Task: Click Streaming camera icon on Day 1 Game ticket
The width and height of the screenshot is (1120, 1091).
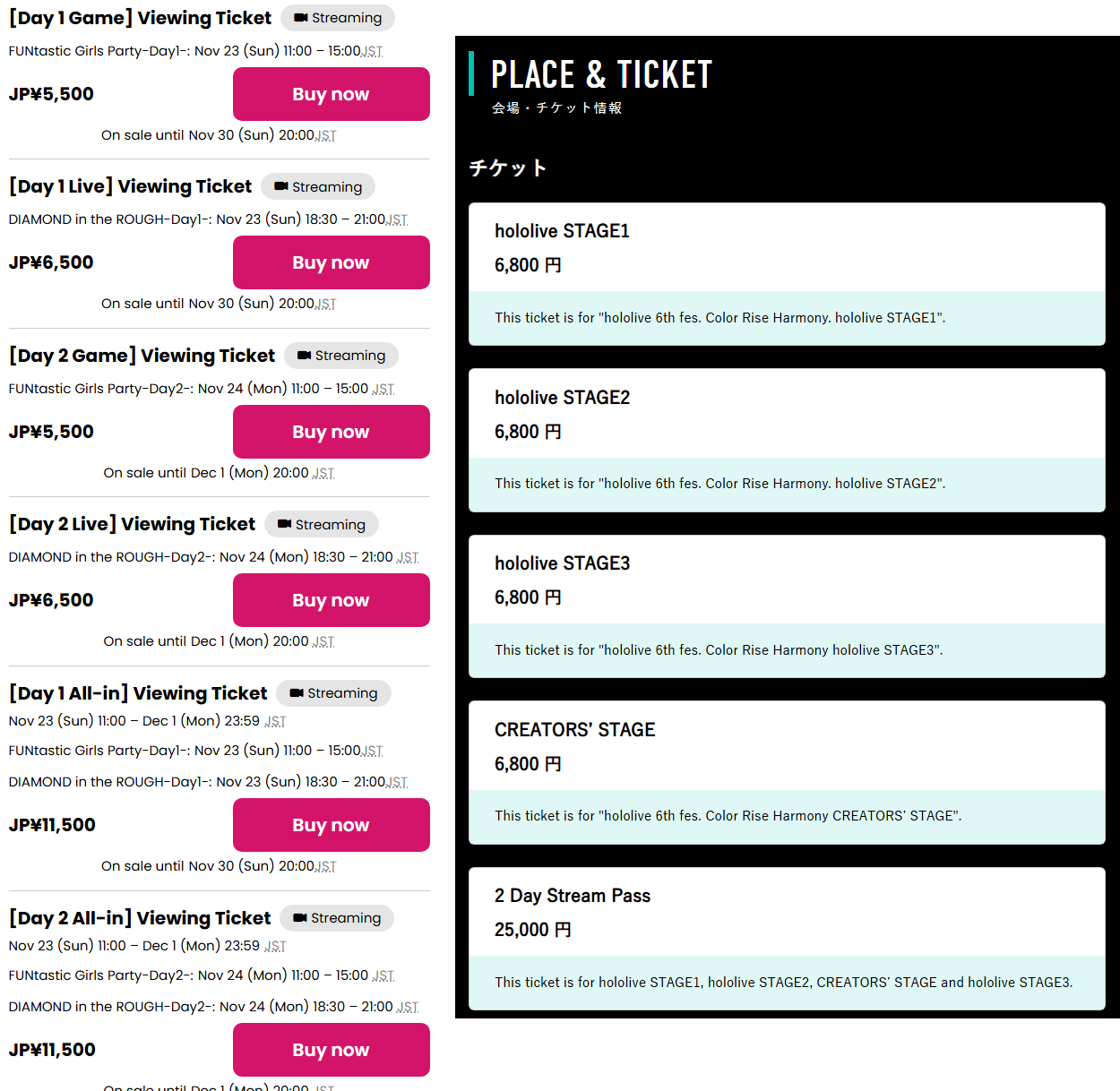Action: click(x=301, y=18)
